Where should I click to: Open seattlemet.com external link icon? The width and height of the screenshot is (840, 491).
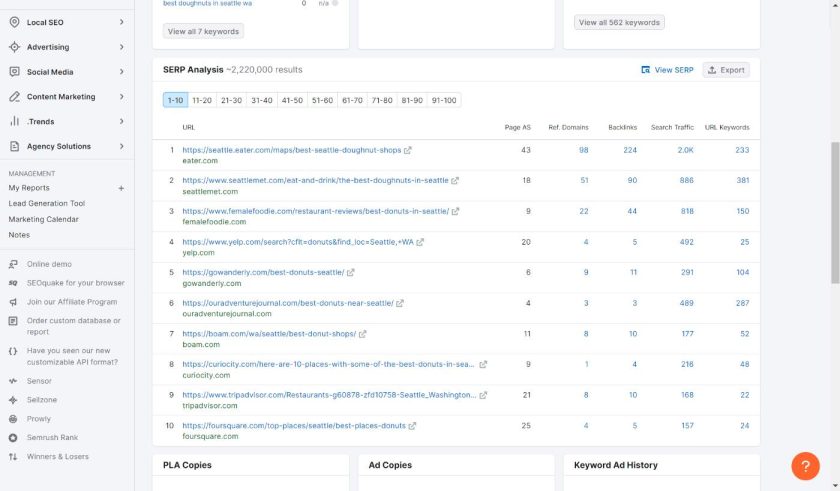tap(455, 180)
